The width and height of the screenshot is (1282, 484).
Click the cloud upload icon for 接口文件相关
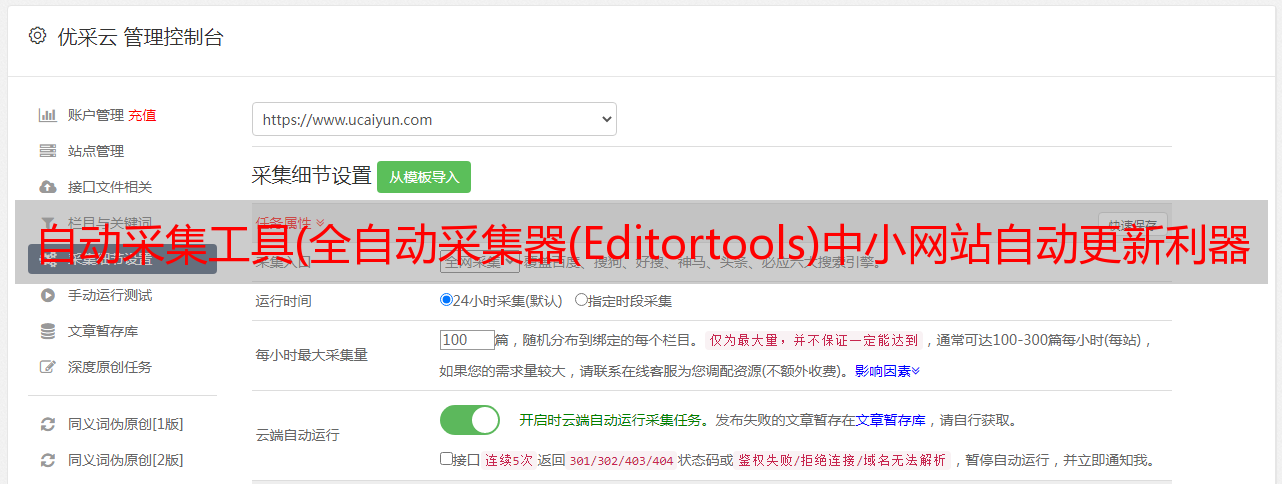point(47,187)
